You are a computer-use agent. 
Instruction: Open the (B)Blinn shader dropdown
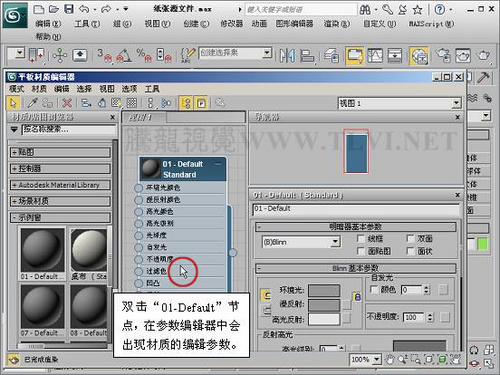pos(336,242)
